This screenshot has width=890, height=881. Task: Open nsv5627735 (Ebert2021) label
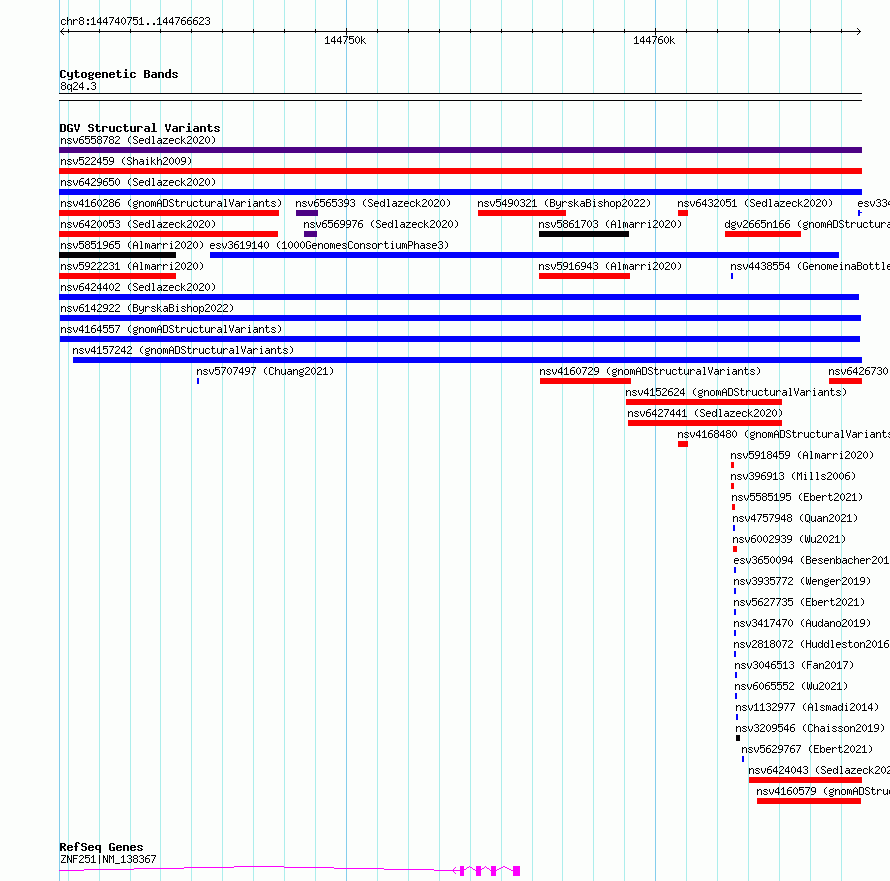(799, 602)
